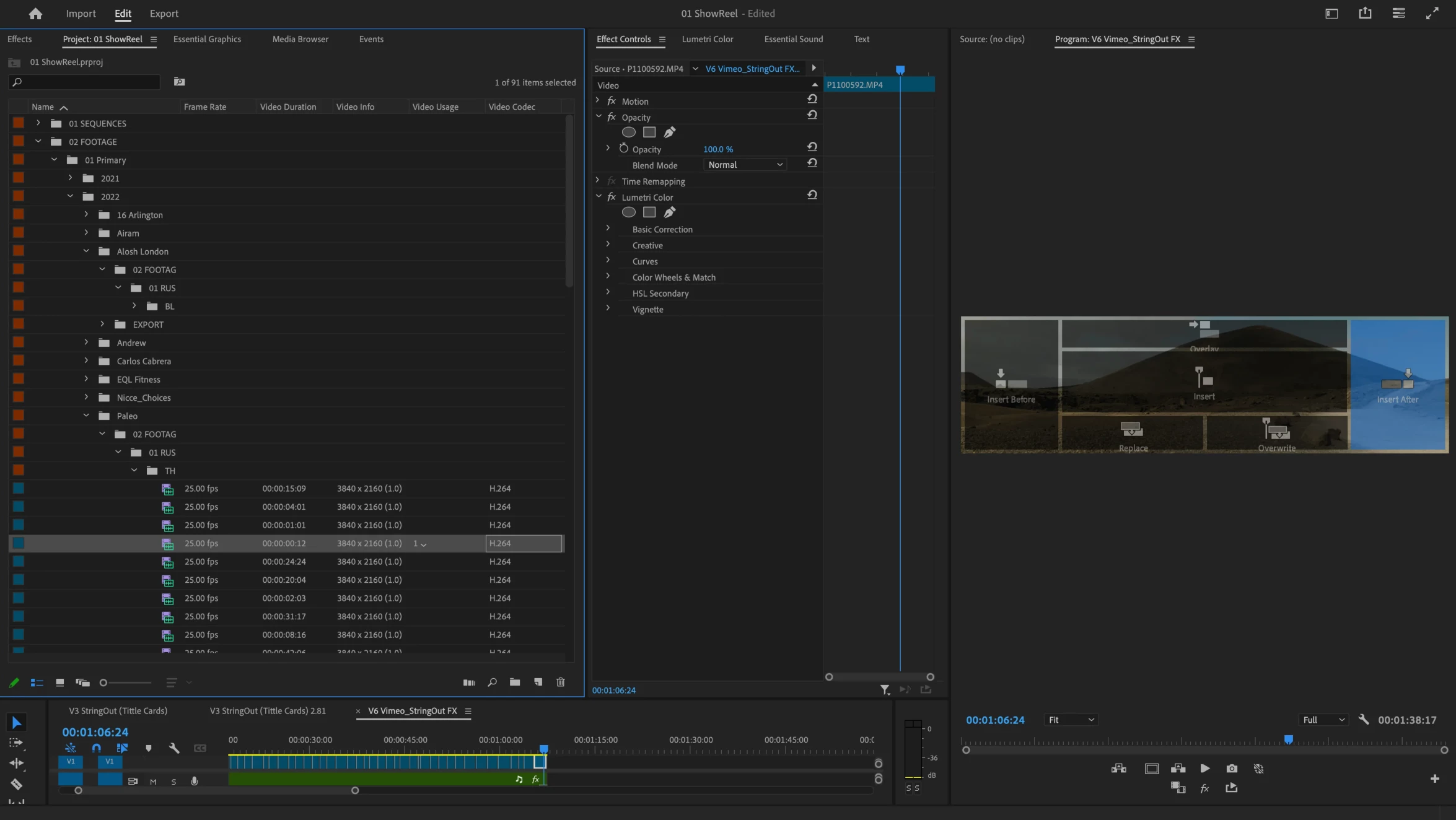Viewport: 1456px width, 820px height.
Task: Expand the Basic Correction section
Action: tap(608, 229)
